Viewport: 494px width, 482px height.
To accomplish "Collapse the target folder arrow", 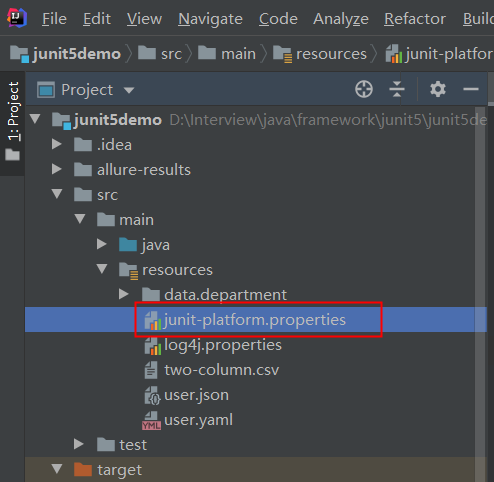I will click(57, 469).
